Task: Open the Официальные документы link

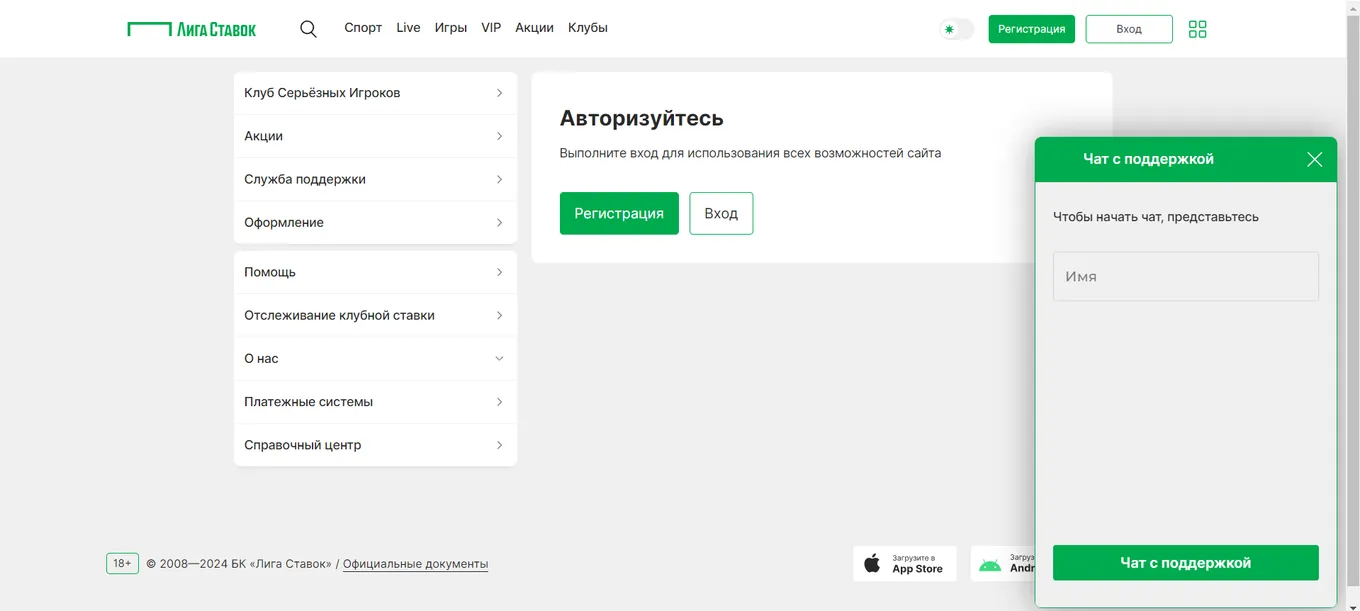Action: click(415, 564)
